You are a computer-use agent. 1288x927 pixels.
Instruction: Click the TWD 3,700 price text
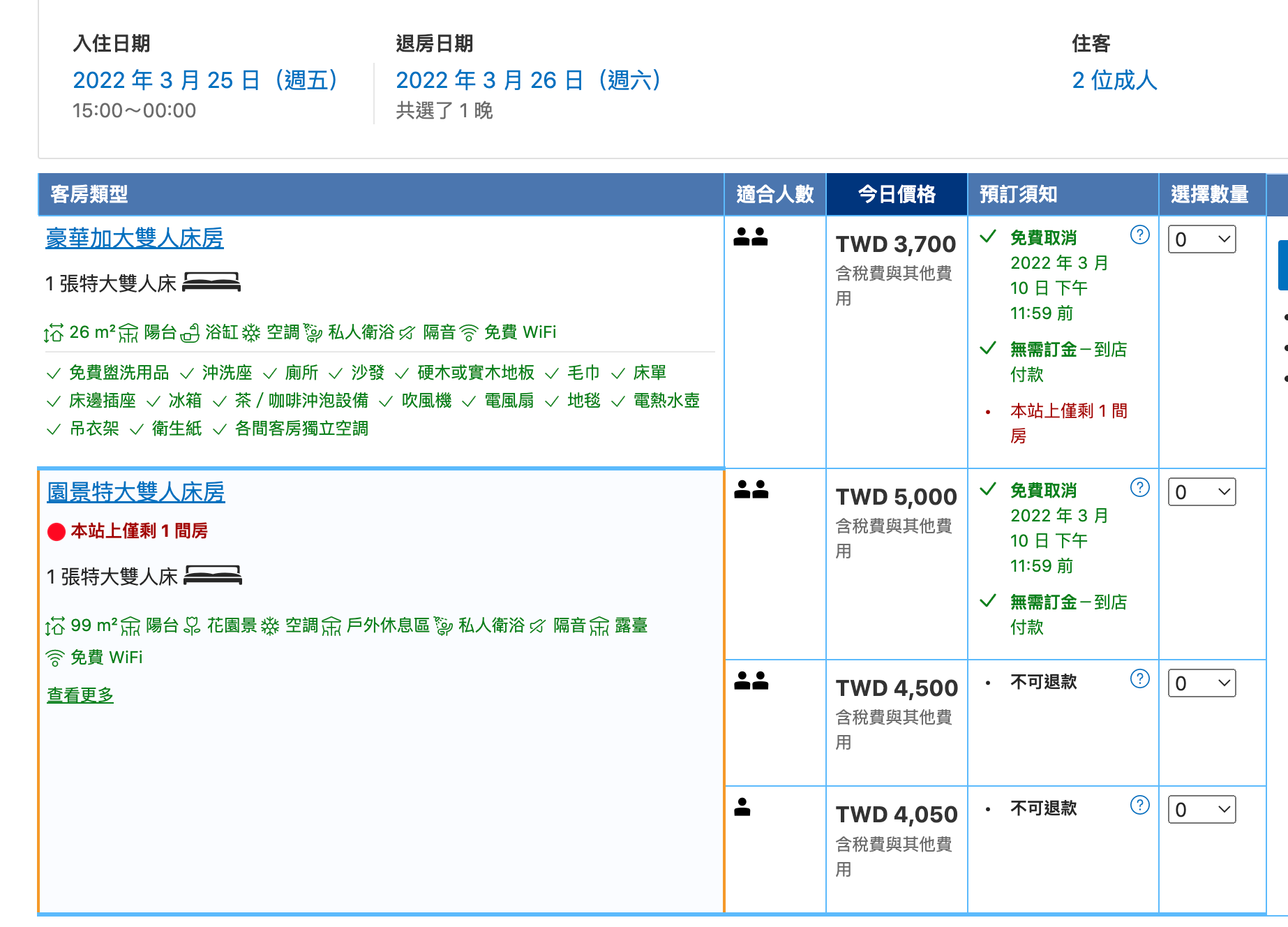coord(896,244)
